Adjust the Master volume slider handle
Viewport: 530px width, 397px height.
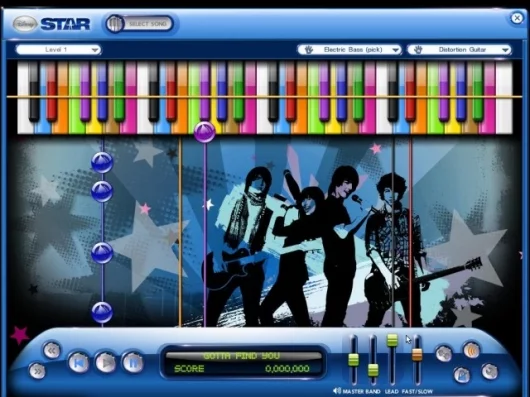point(354,359)
